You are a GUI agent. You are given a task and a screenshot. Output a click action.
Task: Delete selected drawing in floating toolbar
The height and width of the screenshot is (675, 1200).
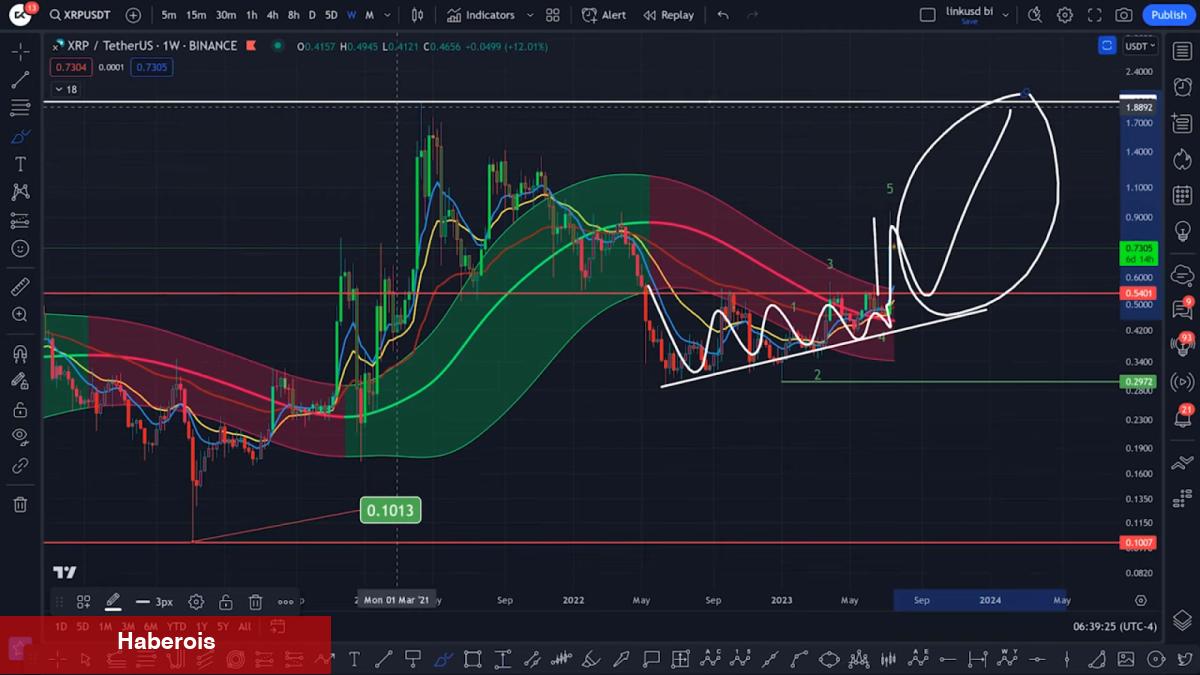[256, 602]
